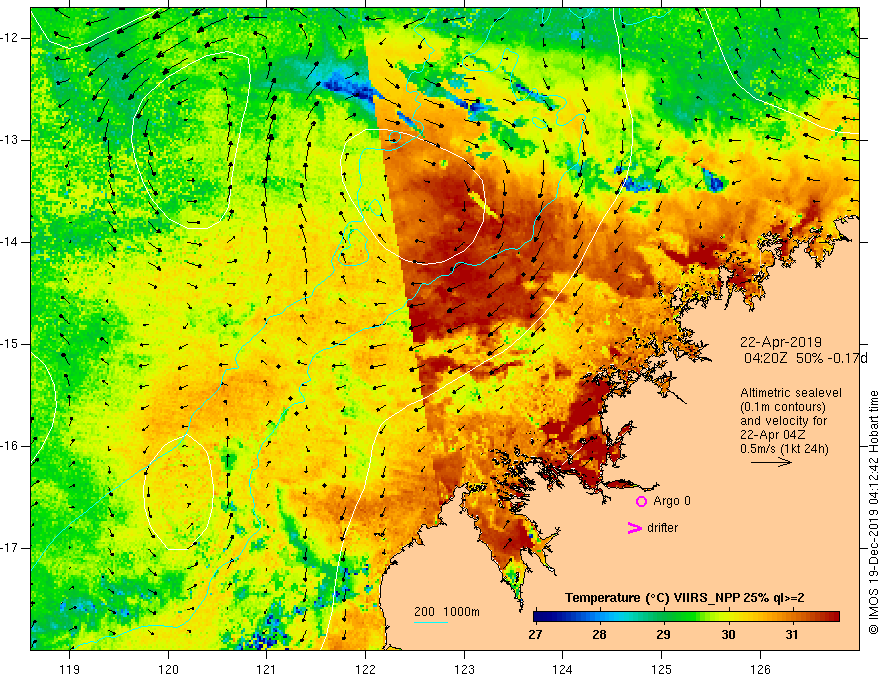Click the 'and velocity for' caption line

[x=783, y=421]
